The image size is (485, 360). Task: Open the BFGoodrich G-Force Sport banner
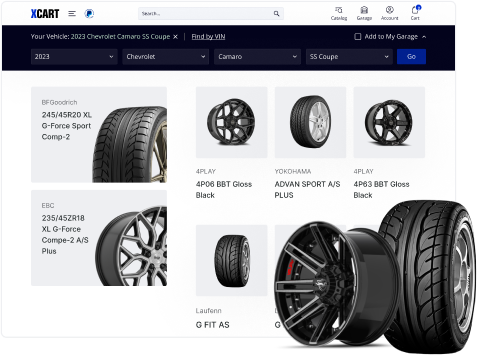pyautogui.click(x=99, y=135)
